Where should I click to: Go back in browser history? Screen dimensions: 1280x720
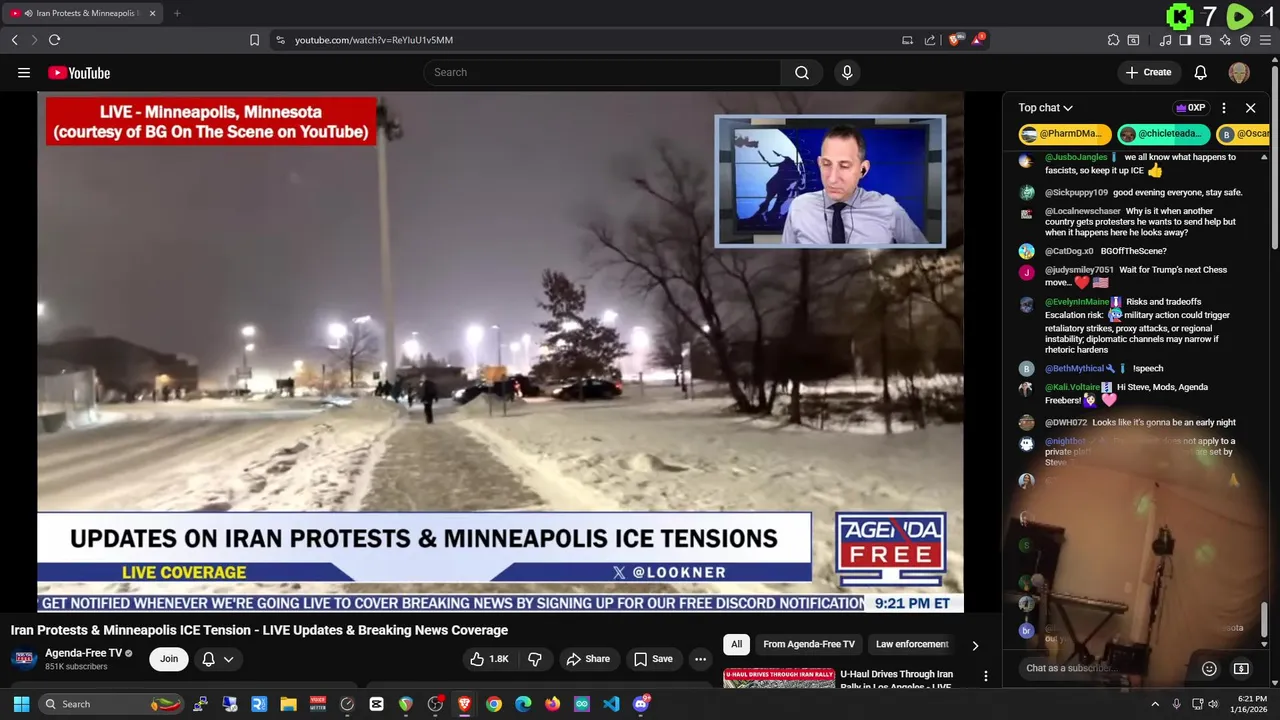15,40
